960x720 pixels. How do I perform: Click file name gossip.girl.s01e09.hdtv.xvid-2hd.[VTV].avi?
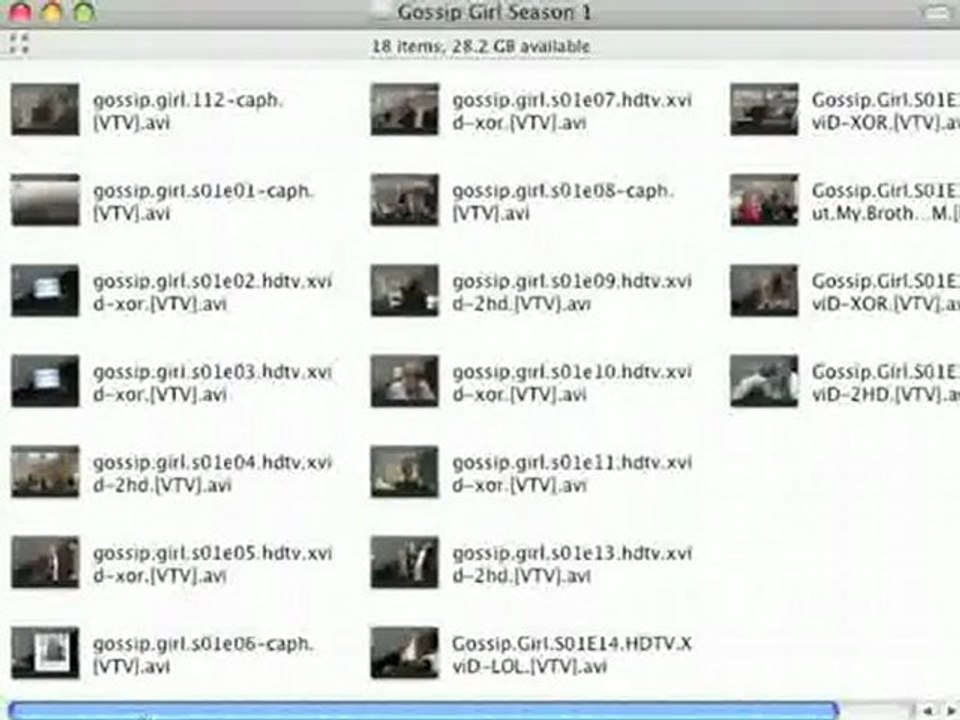[572, 292]
